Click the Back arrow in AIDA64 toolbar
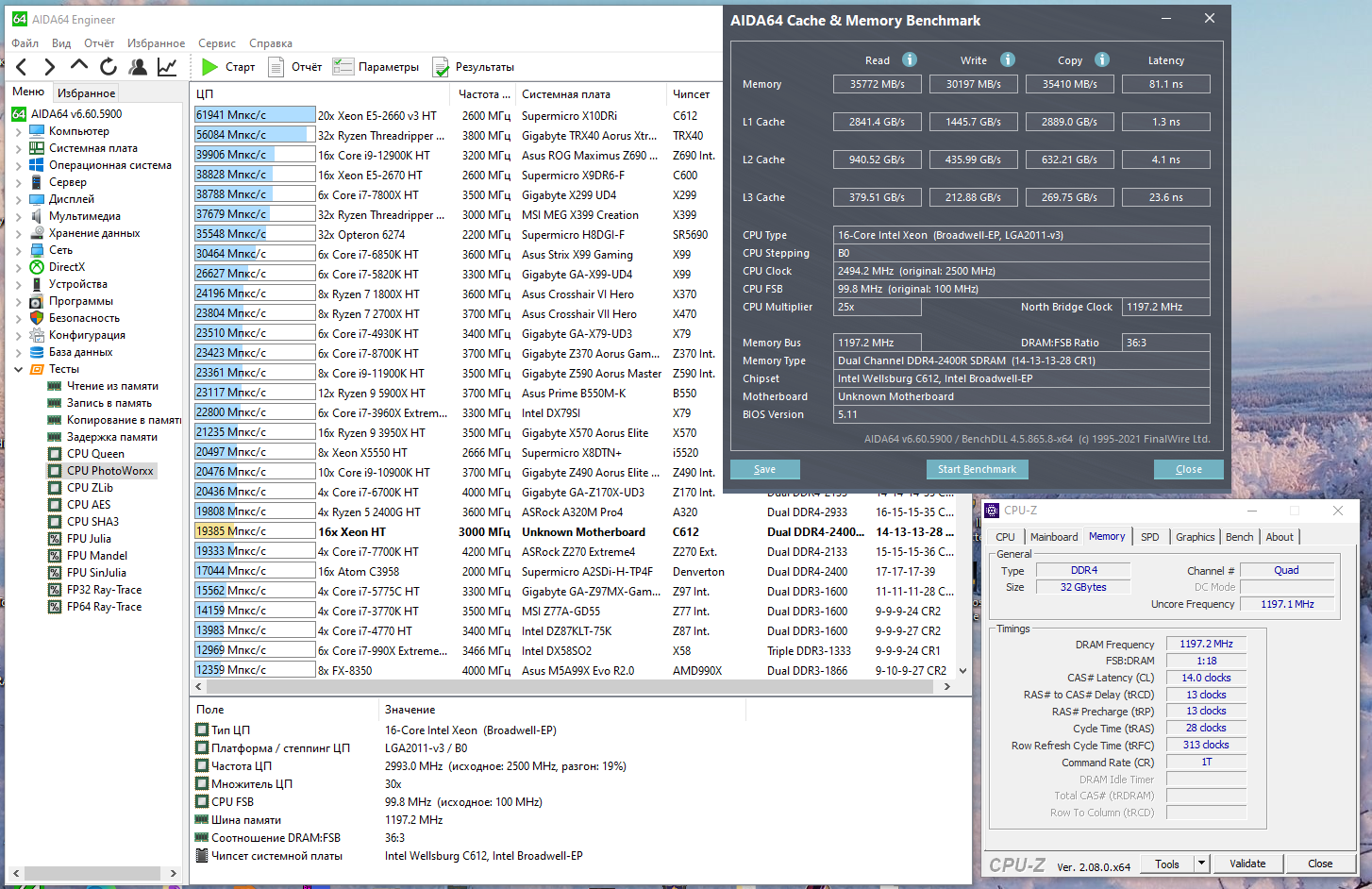The width and height of the screenshot is (1372, 889). pyautogui.click(x=22, y=67)
